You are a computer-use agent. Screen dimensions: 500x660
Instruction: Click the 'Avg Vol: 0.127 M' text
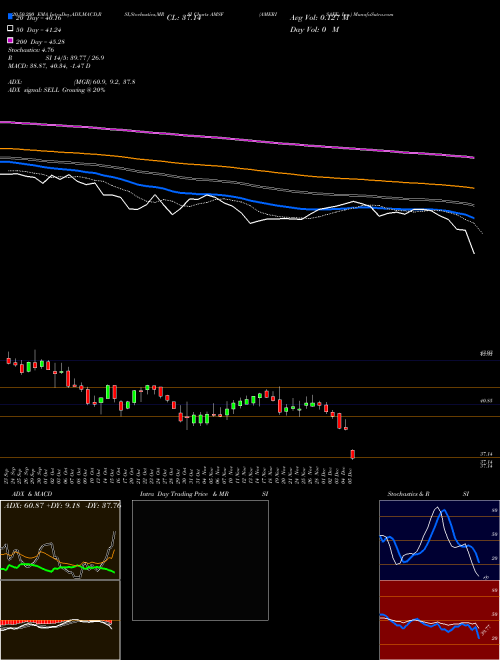point(319,18)
